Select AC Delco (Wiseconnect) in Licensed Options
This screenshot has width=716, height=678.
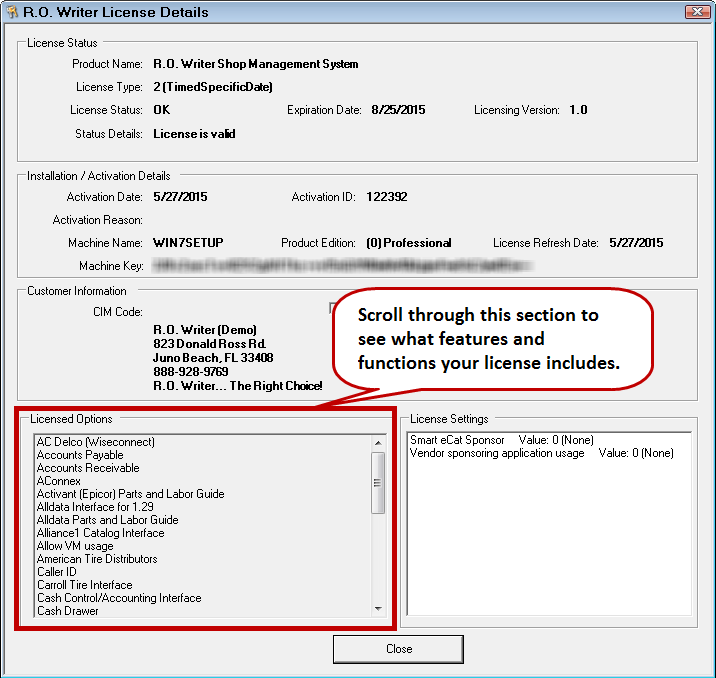click(x=96, y=442)
